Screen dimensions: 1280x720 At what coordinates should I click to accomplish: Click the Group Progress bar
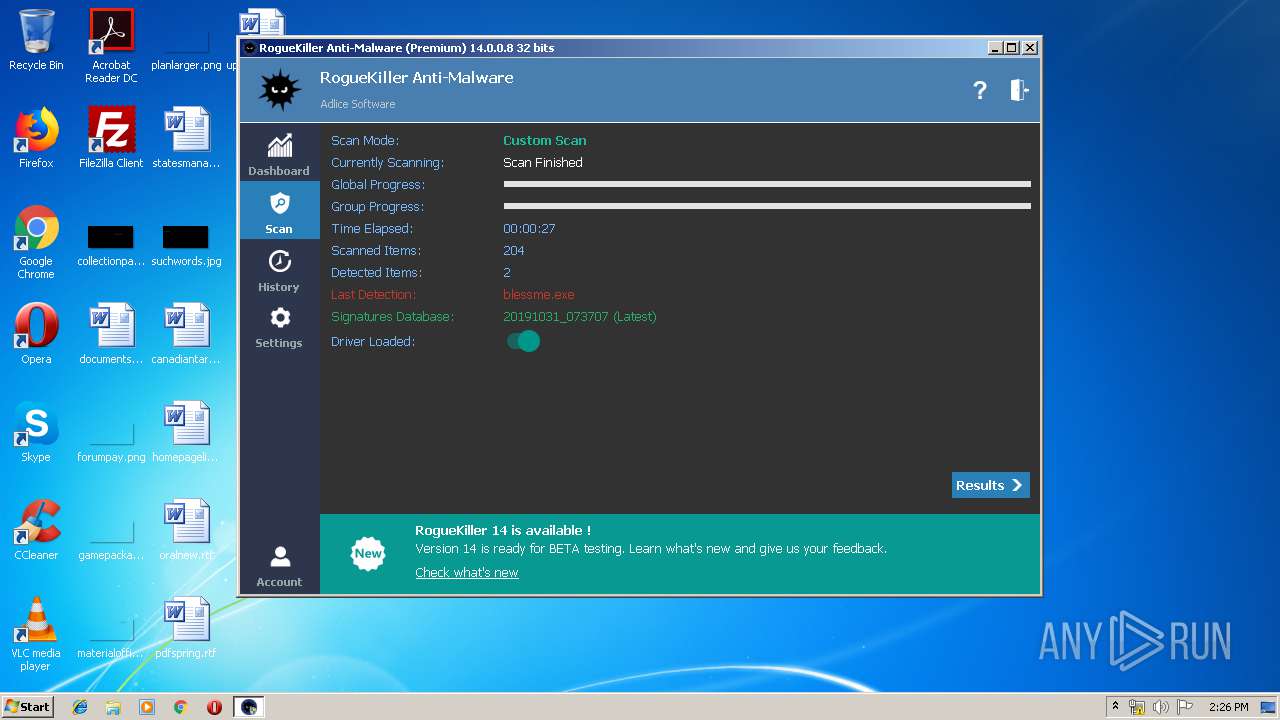(767, 206)
